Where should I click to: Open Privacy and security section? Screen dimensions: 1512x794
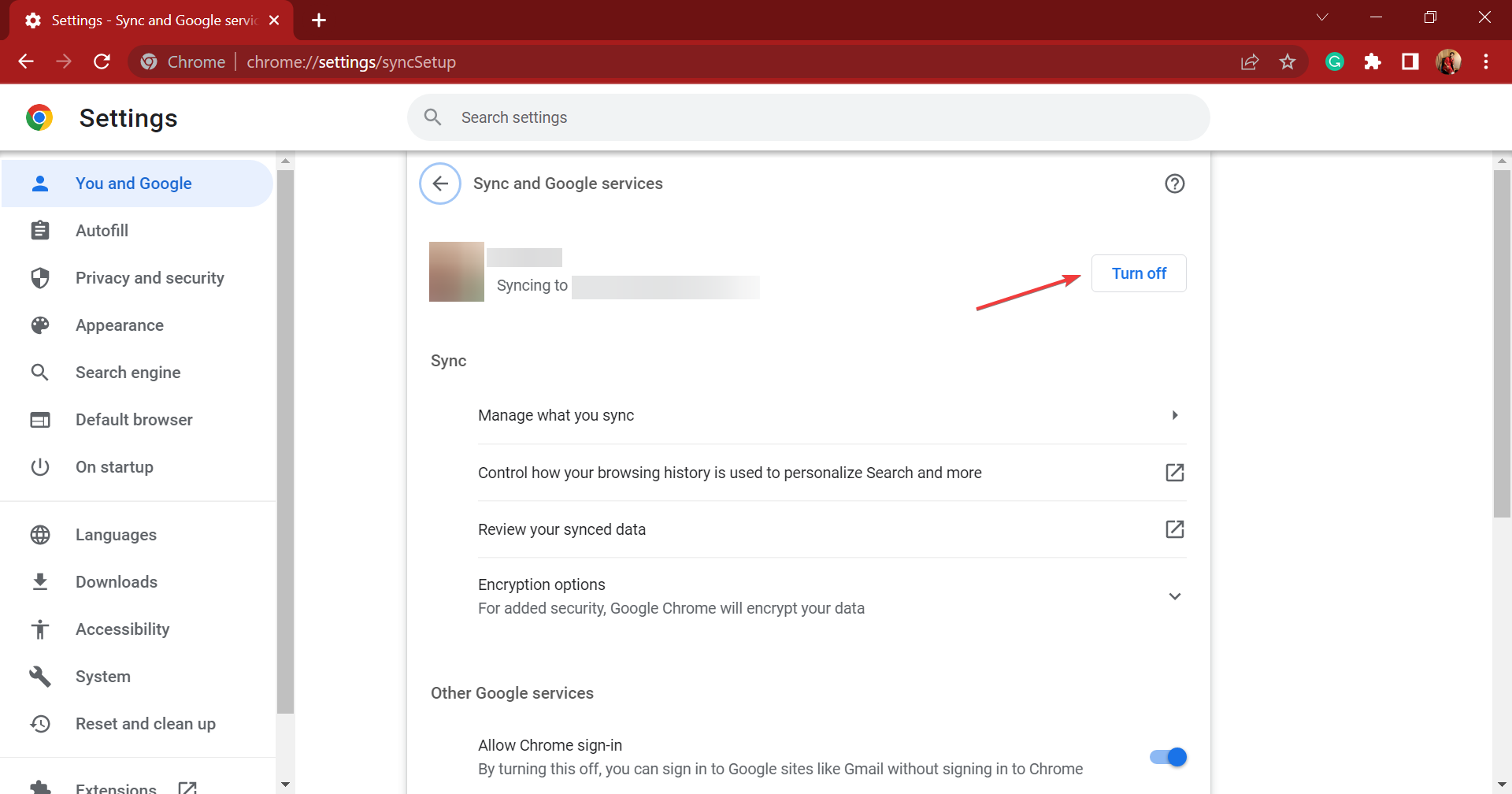point(138,278)
